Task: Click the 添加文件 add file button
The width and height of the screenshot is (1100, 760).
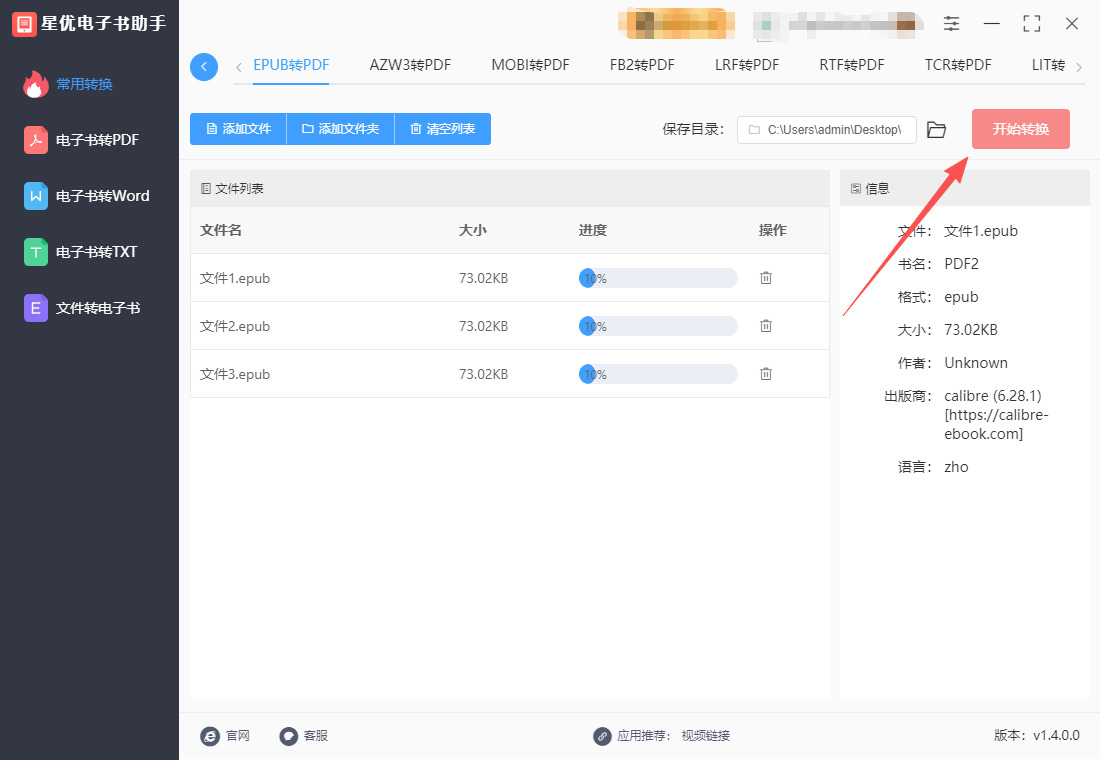Action: (238, 129)
